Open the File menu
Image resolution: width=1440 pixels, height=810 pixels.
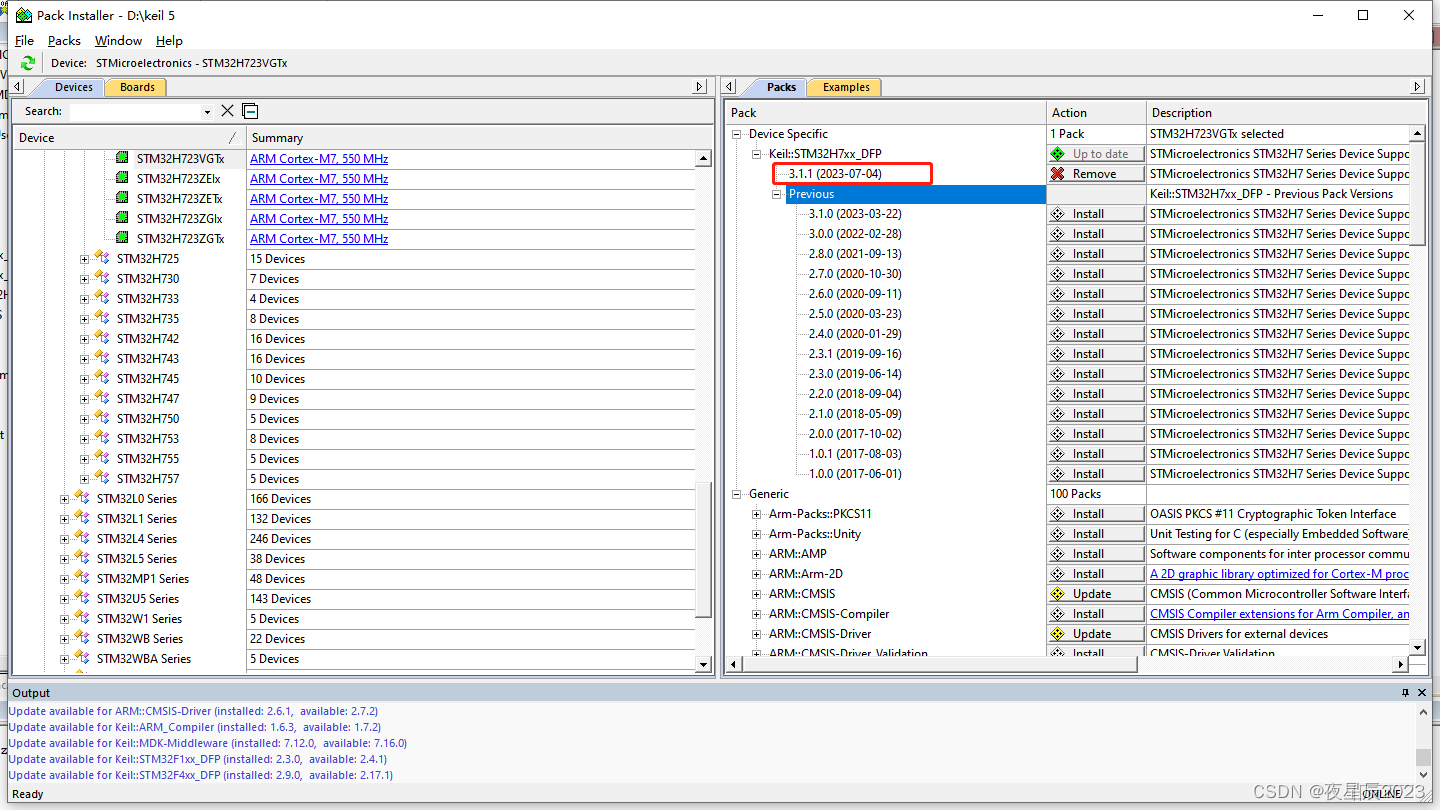tap(25, 41)
